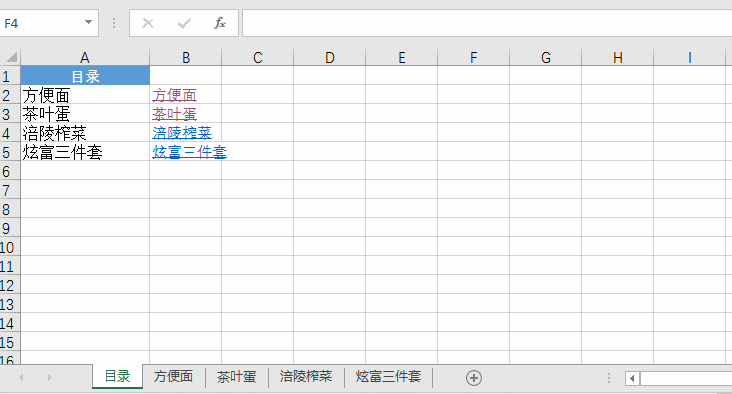Image resolution: width=732 pixels, height=394 pixels.
Task: Select cell A4 containing 涪陵榨菜
Action: (85, 133)
